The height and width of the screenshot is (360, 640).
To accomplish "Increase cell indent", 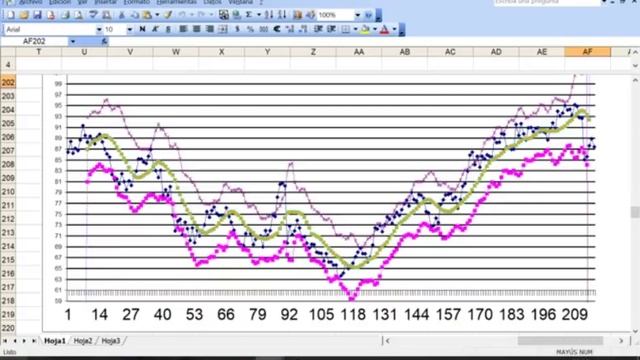I will (x=331, y=29).
